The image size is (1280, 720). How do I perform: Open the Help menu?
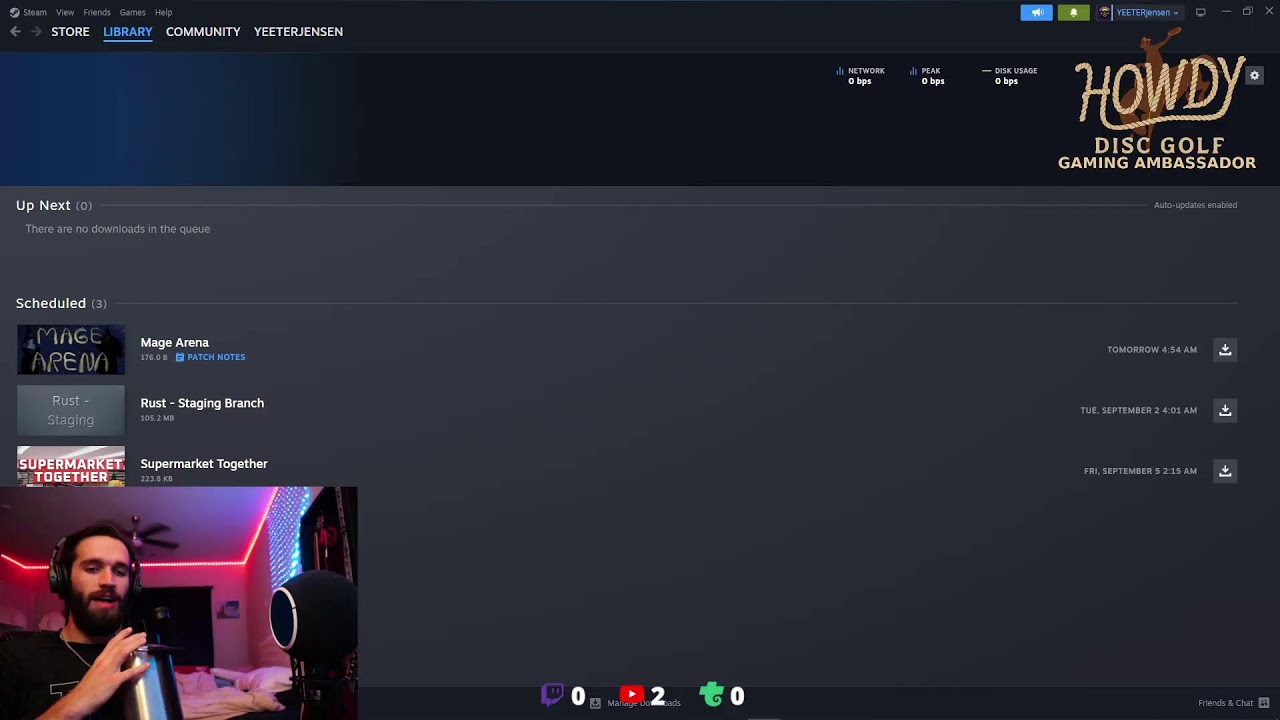coord(163,12)
